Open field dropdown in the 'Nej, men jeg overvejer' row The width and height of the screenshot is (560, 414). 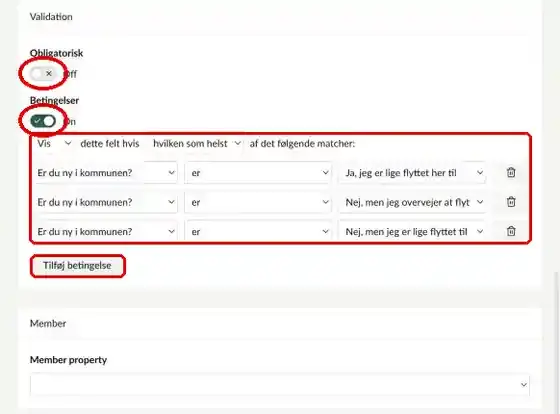pos(106,202)
